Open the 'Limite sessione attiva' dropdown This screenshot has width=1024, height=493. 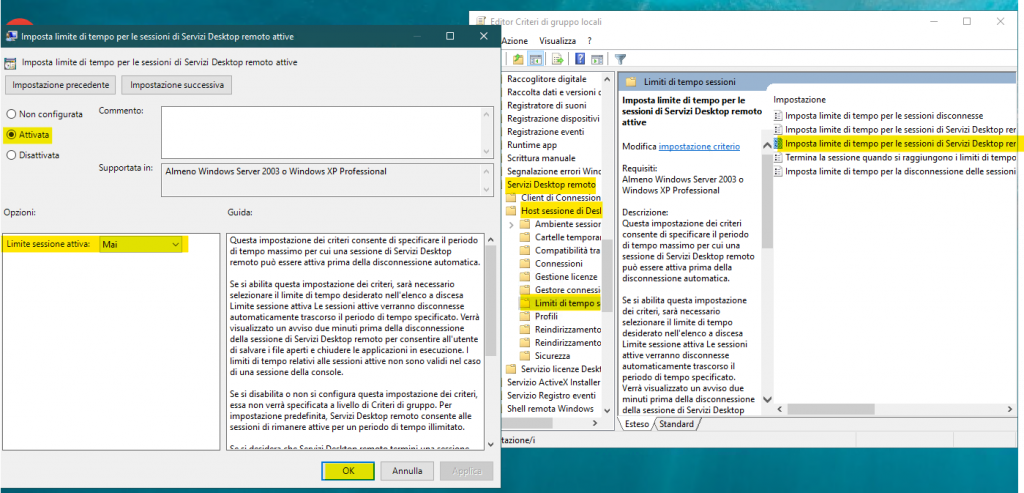(x=176, y=244)
